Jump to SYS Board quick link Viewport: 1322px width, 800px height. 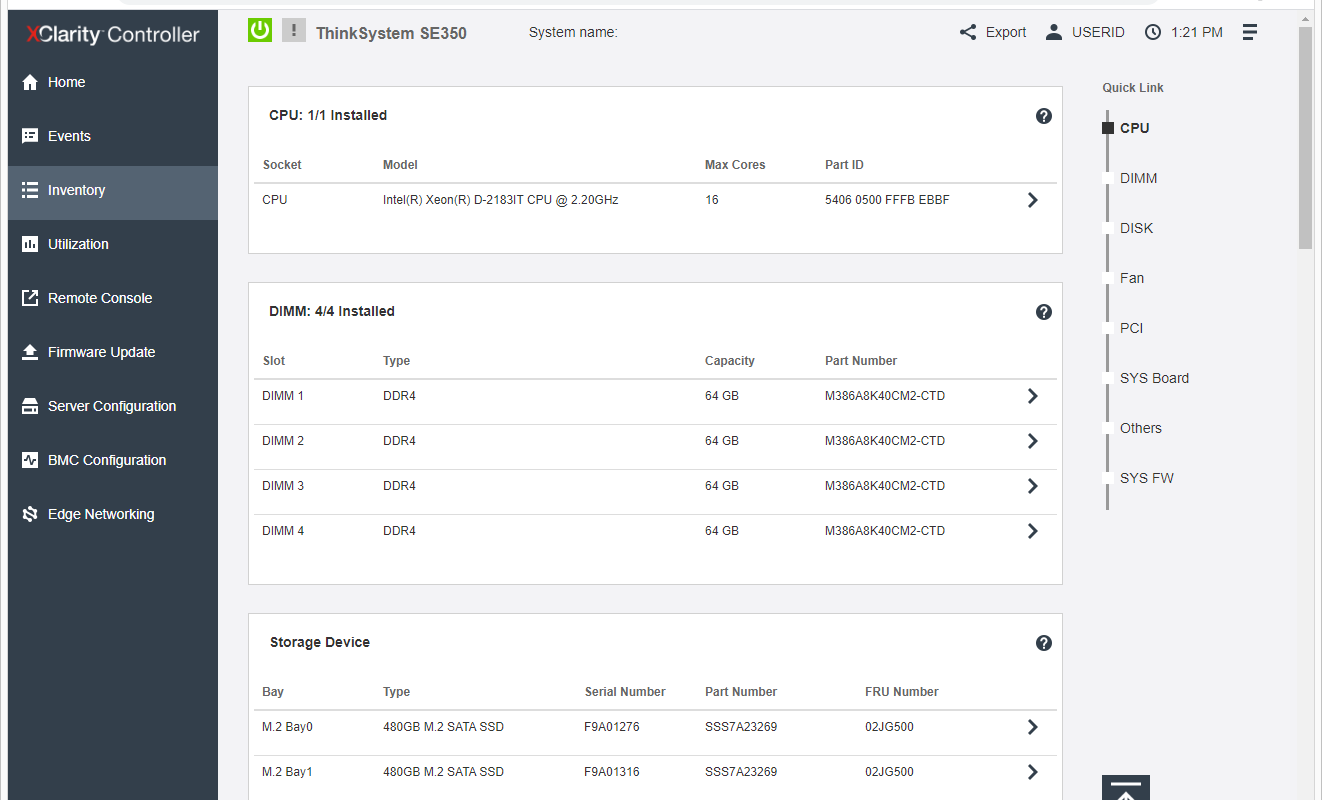click(x=1154, y=378)
